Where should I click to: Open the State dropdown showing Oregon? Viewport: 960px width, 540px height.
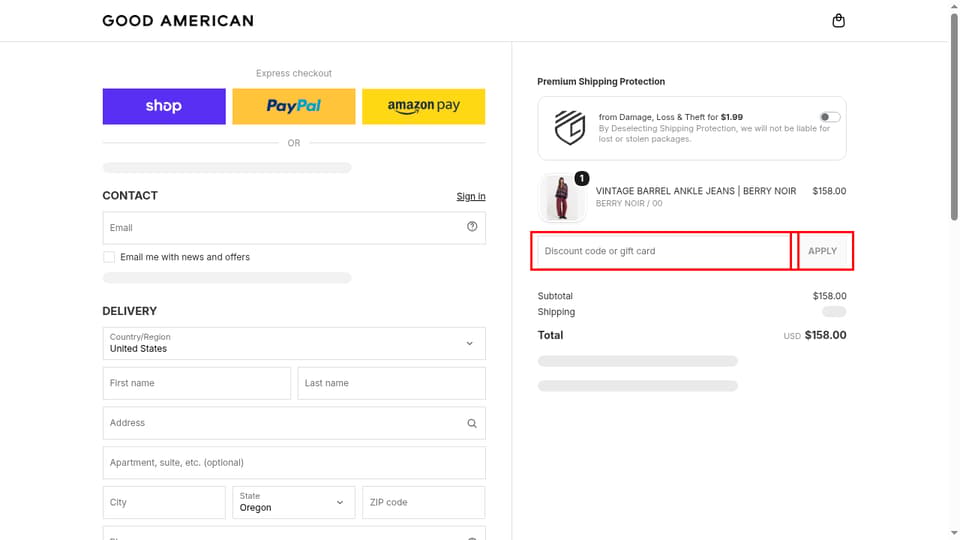click(x=294, y=502)
